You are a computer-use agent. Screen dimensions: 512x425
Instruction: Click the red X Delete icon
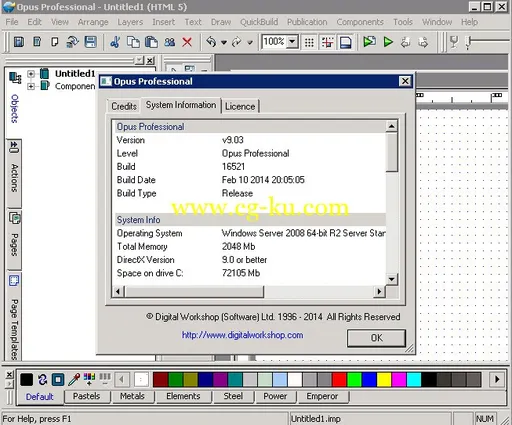187,42
